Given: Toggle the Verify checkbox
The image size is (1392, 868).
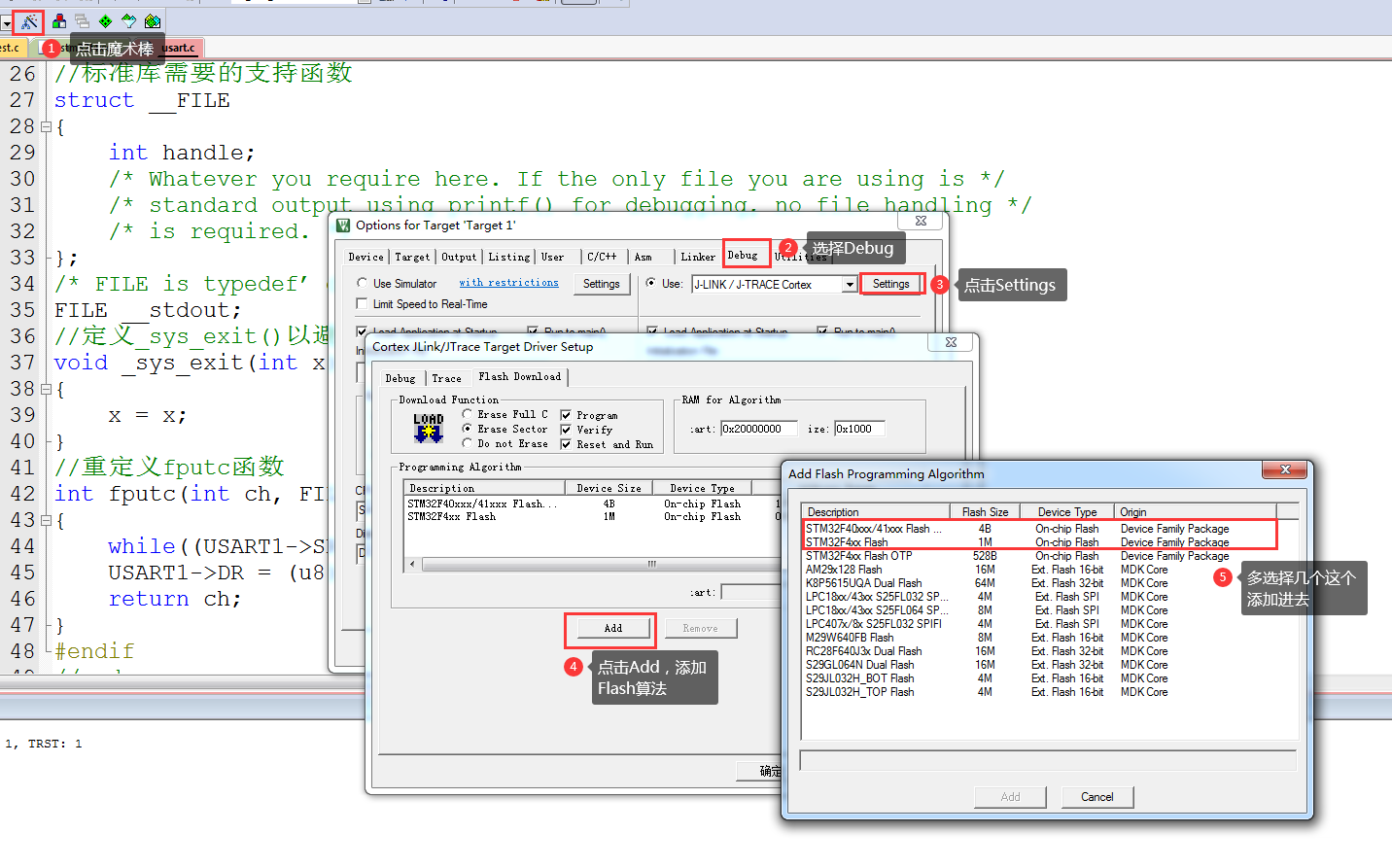Looking at the screenshot, I should click(566, 430).
